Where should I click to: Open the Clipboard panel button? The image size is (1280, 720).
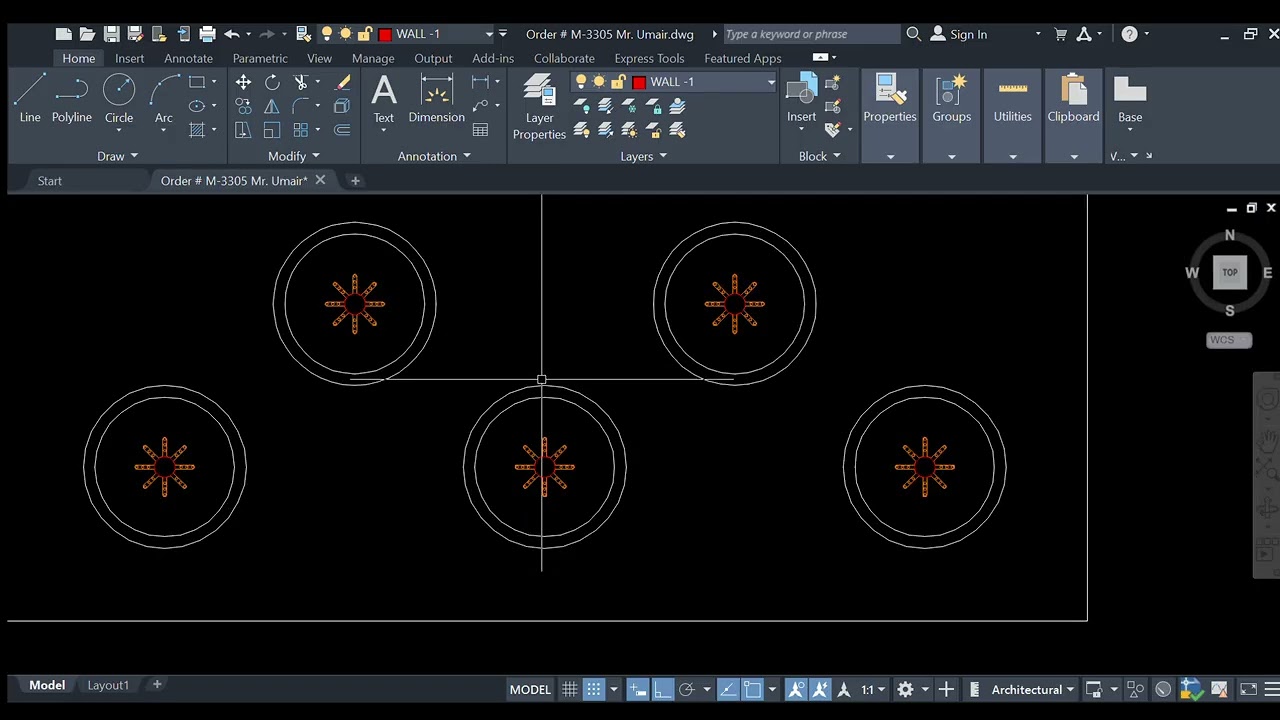coord(1074,99)
